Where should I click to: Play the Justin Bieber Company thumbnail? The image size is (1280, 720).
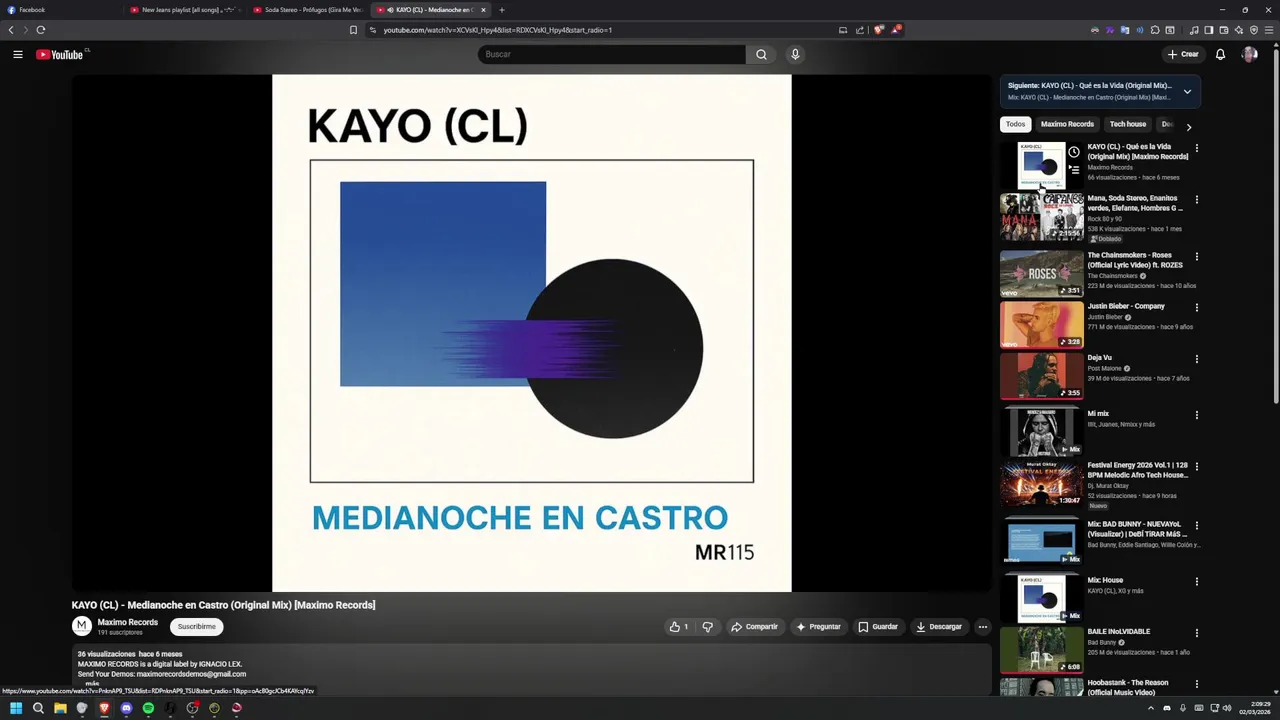(1041, 325)
